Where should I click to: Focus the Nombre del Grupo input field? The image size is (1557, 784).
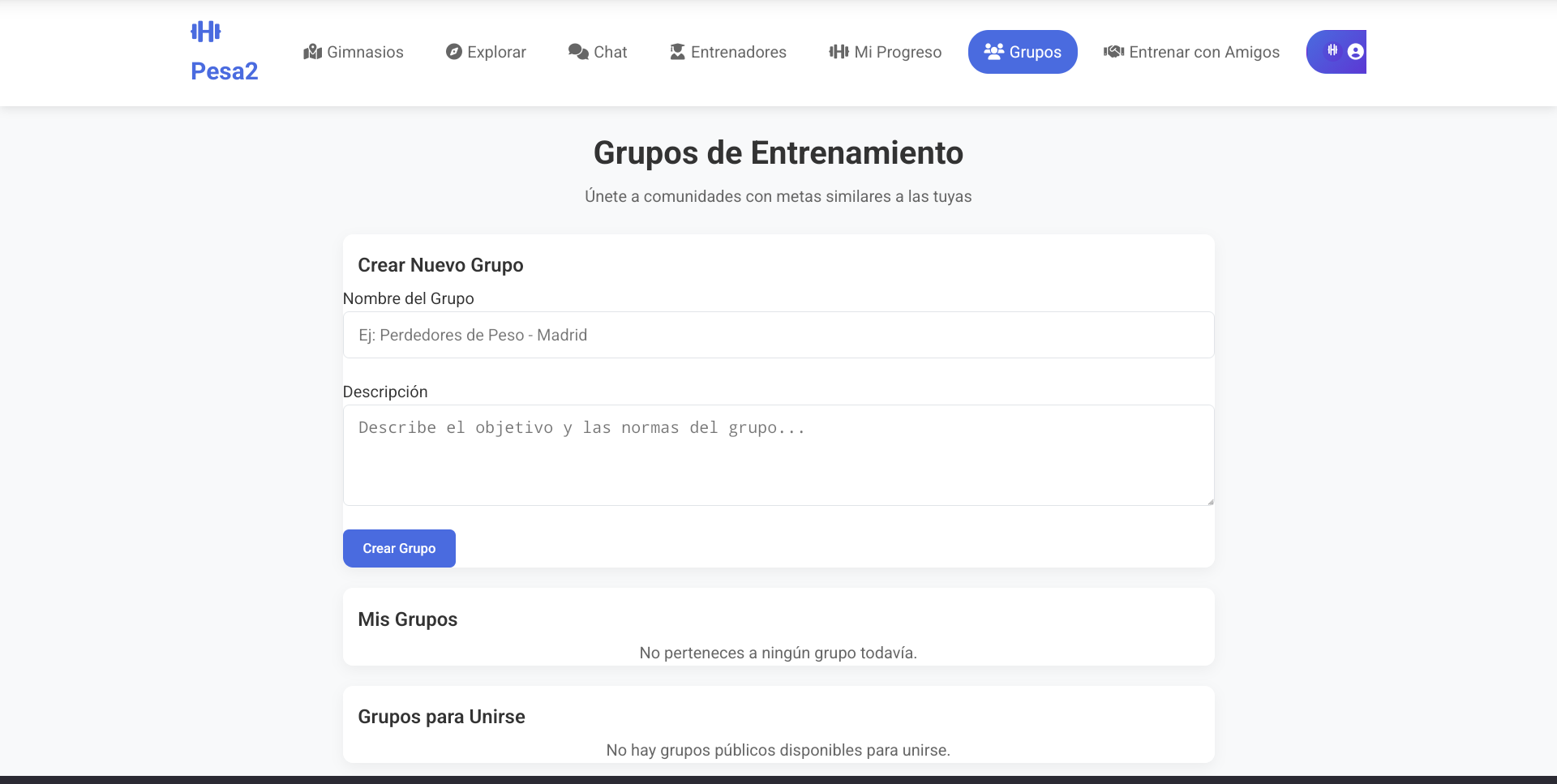778,335
